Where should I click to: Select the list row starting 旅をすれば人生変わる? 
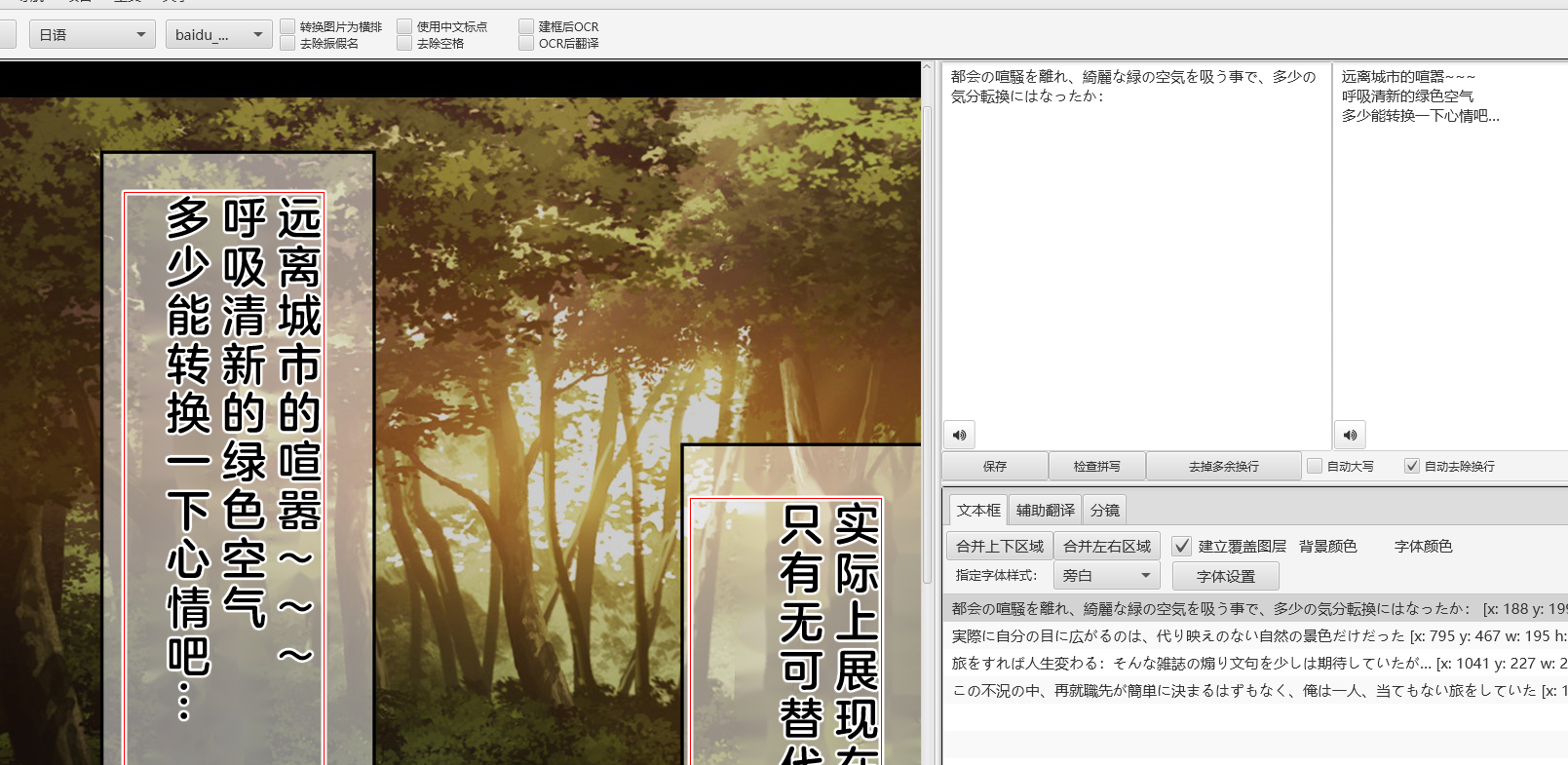(1255, 663)
